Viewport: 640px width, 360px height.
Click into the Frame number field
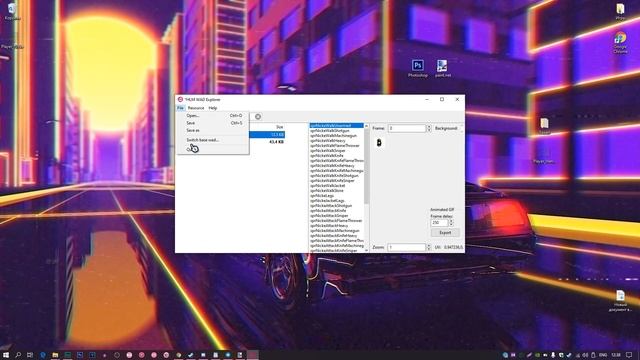point(407,128)
